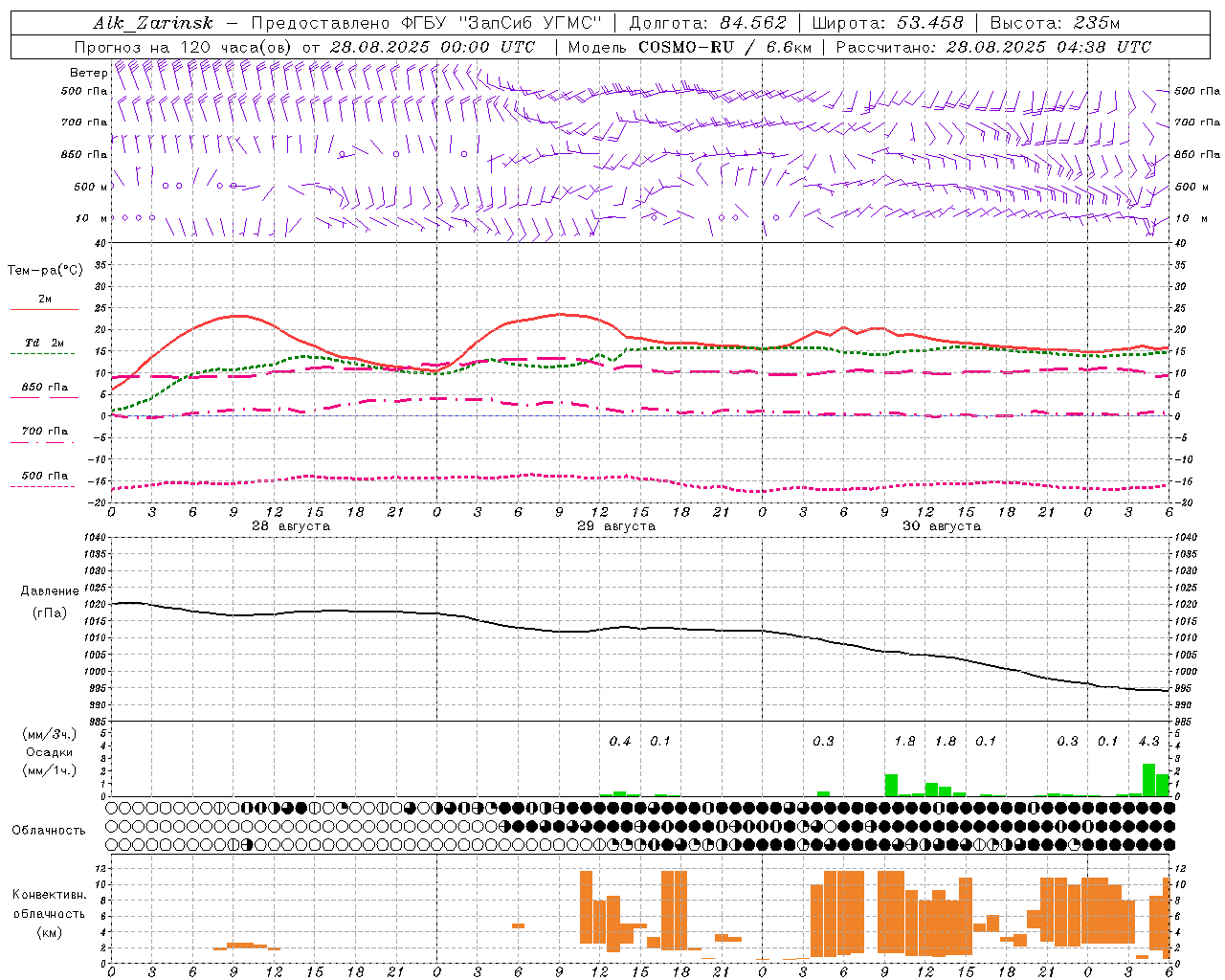Click the red 2м temperature legend line sample
Screen dimensions: 1225x980
(44, 309)
